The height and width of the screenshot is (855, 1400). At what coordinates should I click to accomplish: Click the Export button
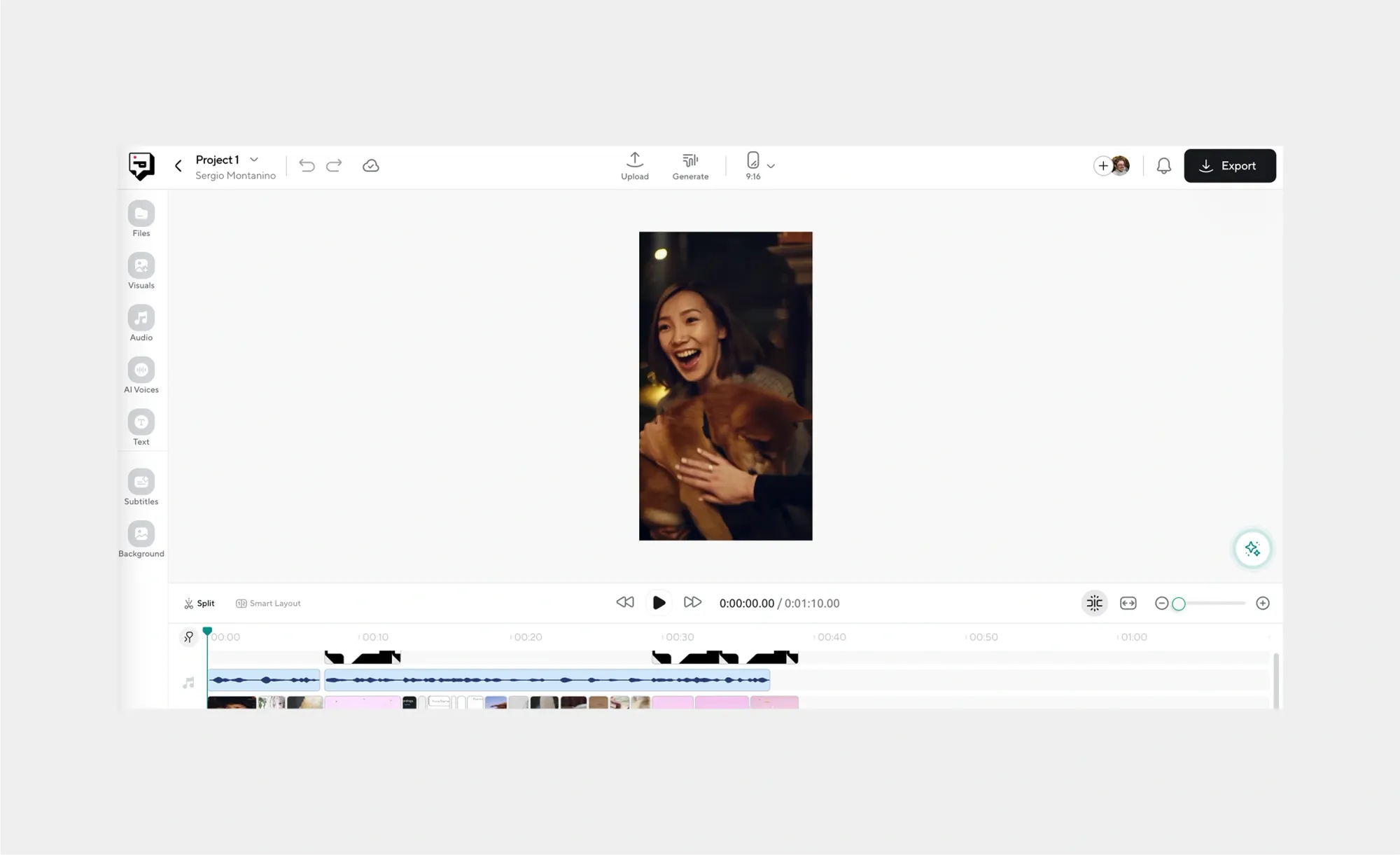point(1229,166)
